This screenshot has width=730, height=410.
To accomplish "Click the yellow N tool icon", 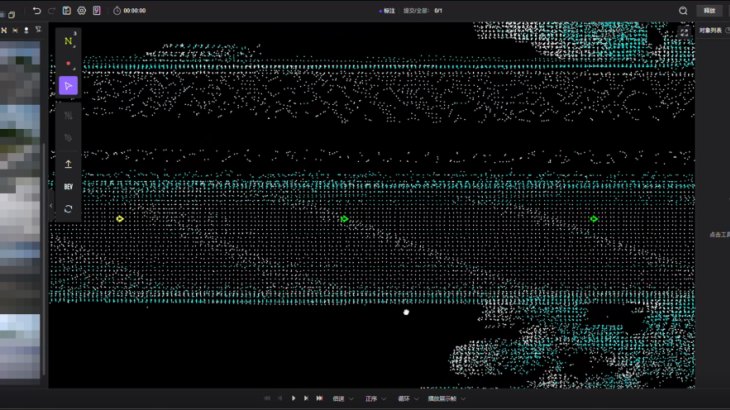I will 68,42.
